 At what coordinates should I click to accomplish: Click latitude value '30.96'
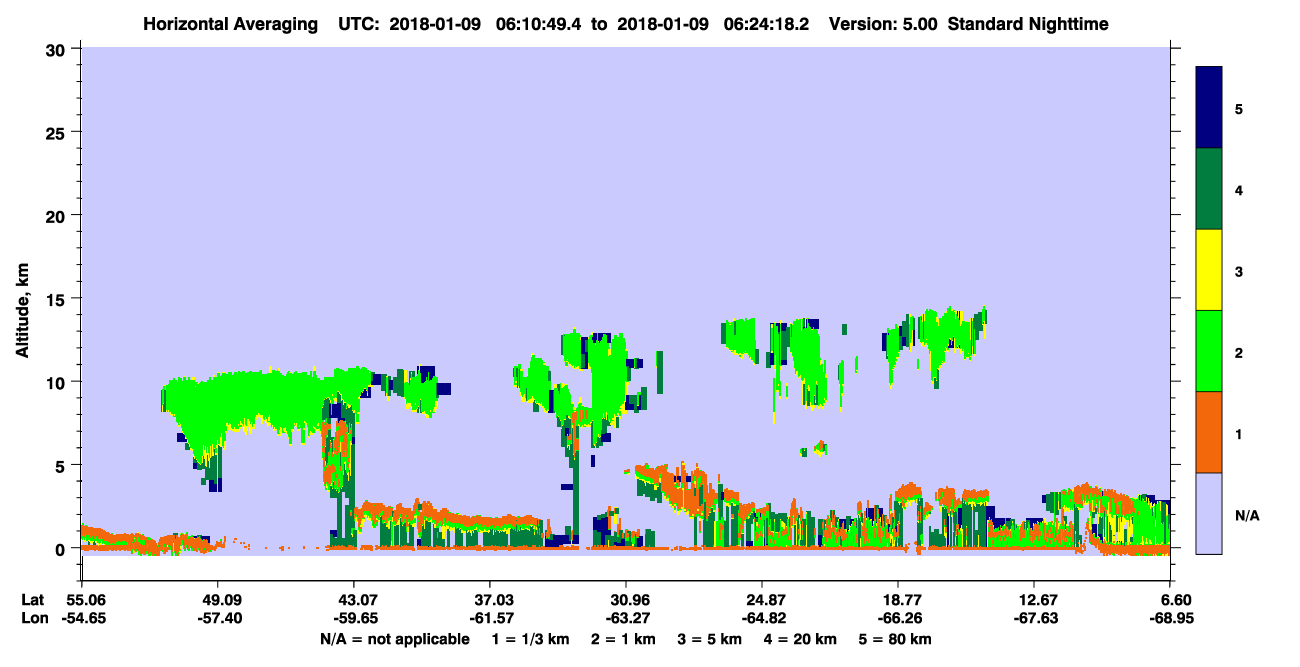point(626,599)
